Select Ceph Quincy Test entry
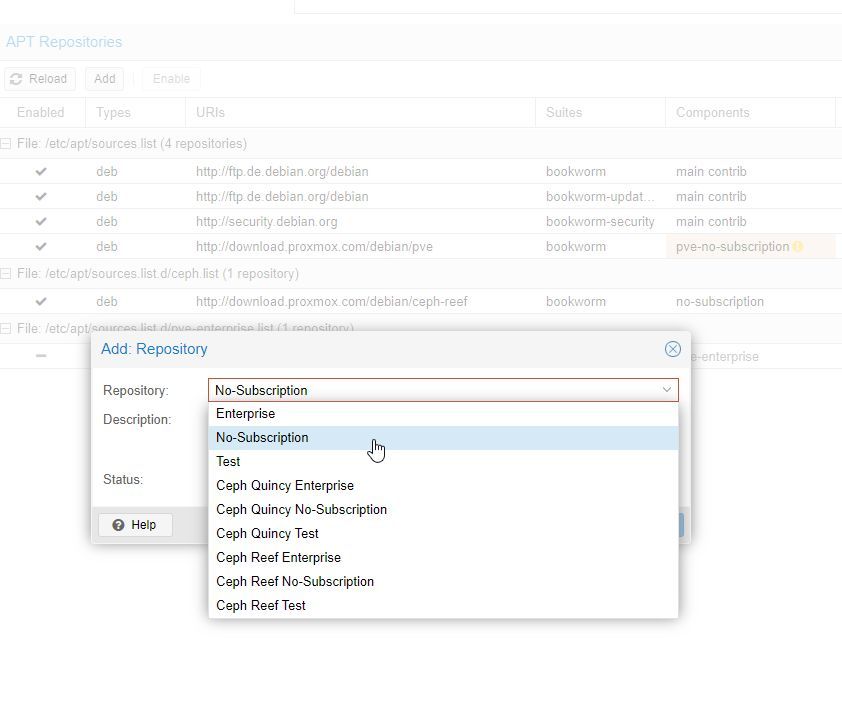 pyautogui.click(x=443, y=534)
